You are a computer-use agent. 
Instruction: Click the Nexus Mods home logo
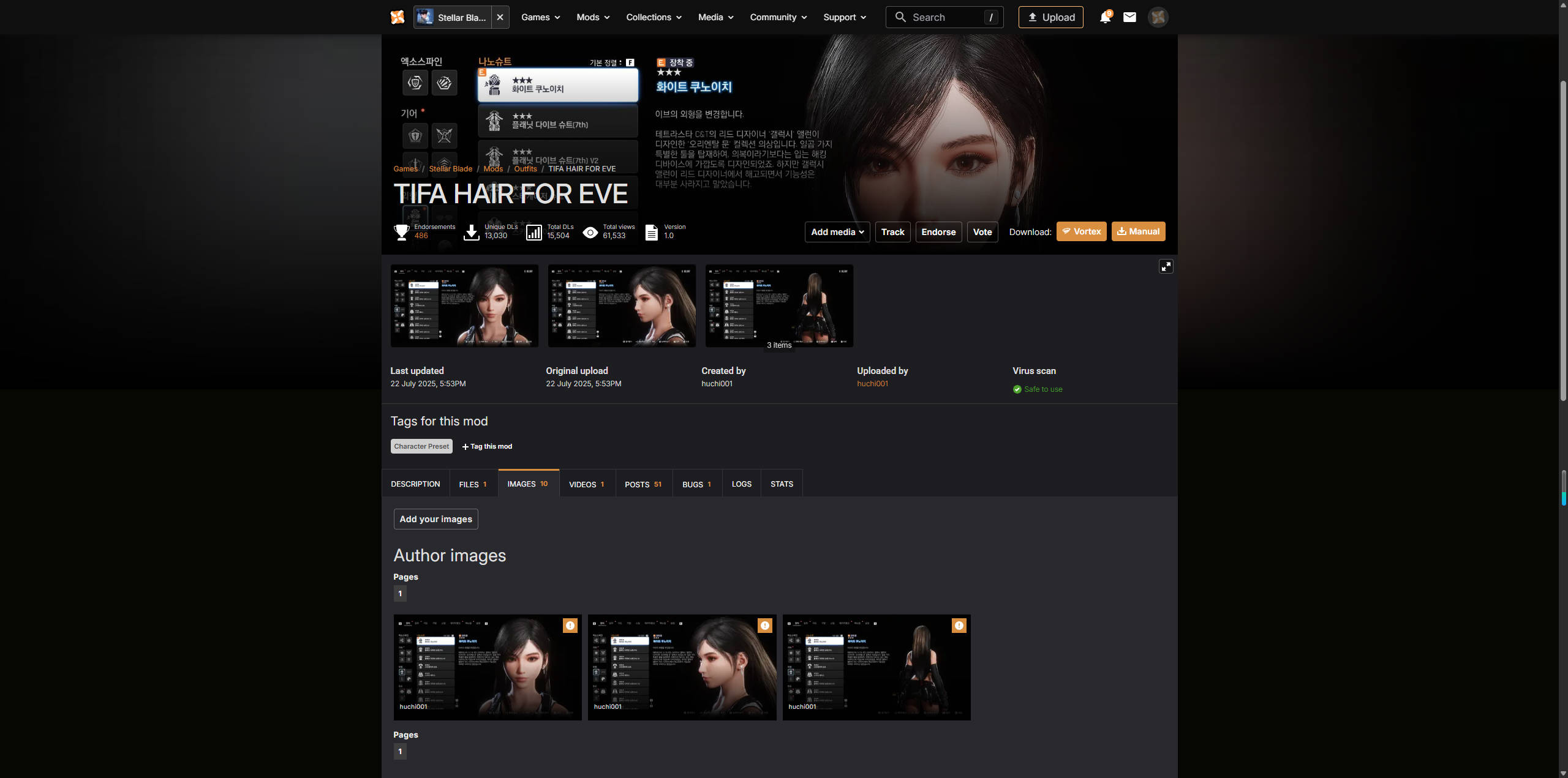coord(398,17)
